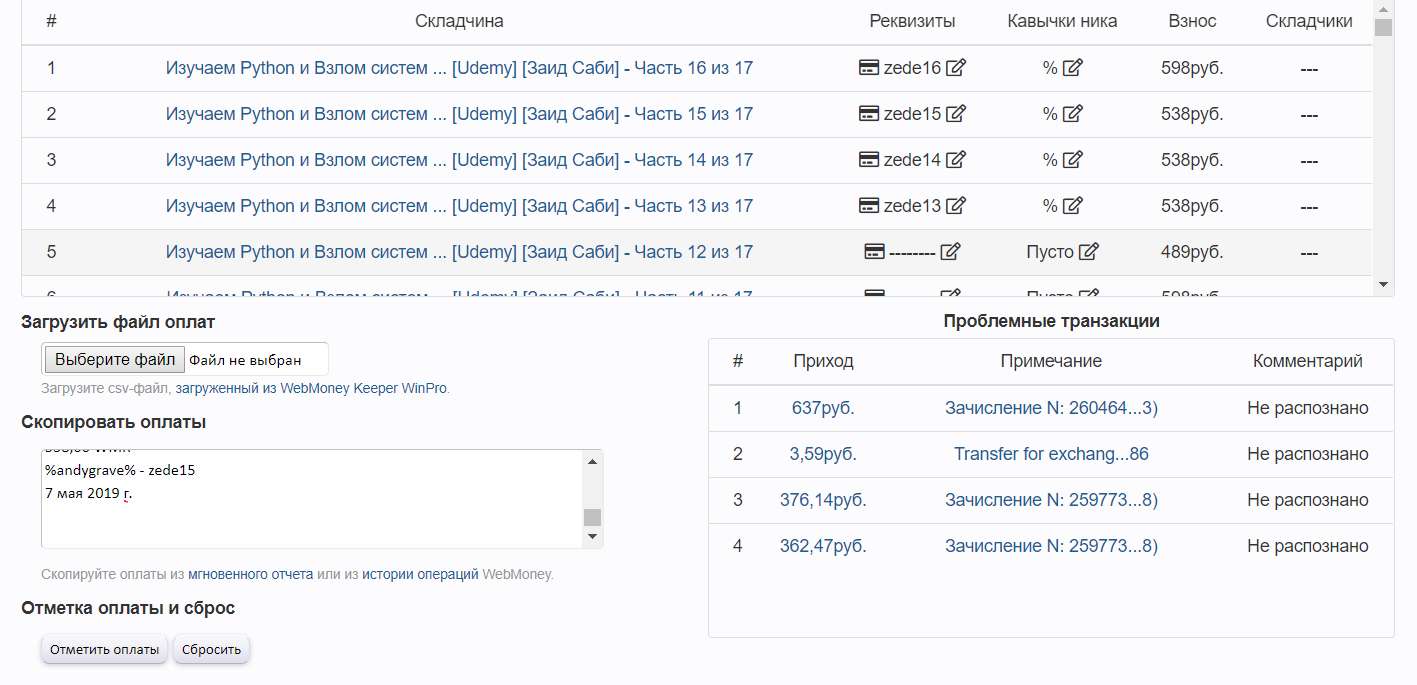Edit 'Пусто' quotes icon in row 5
The height and width of the screenshot is (685, 1417).
click(x=1089, y=252)
